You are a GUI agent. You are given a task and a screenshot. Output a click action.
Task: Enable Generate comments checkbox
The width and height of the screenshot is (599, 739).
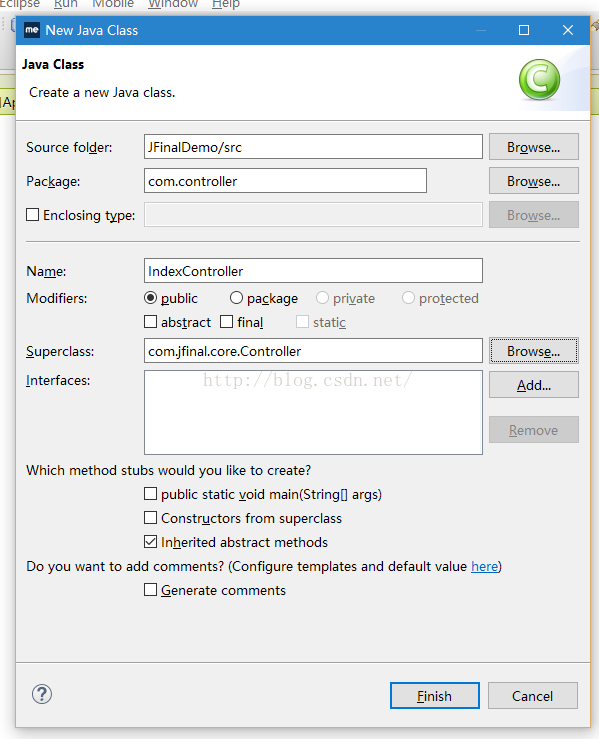click(x=150, y=590)
